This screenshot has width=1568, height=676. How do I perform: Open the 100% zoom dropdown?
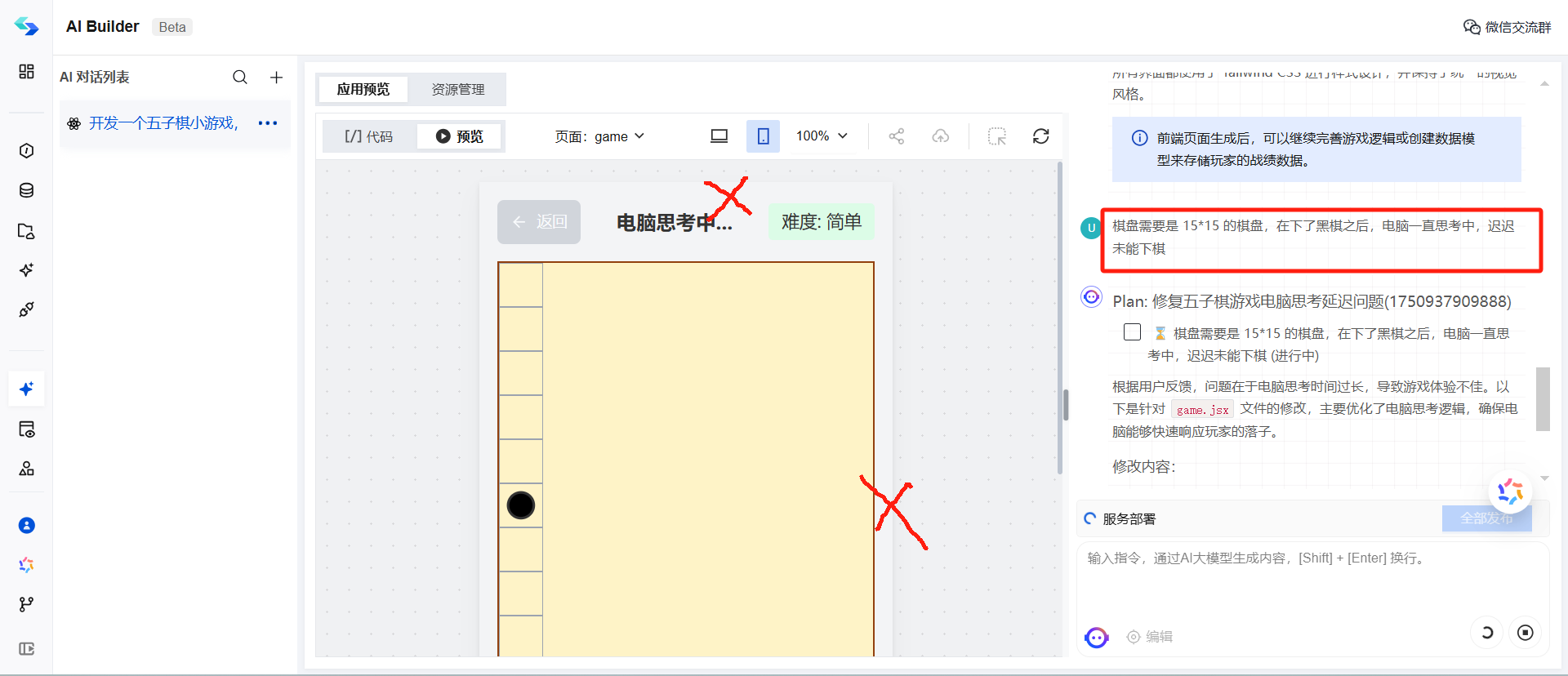pos(822,136)
